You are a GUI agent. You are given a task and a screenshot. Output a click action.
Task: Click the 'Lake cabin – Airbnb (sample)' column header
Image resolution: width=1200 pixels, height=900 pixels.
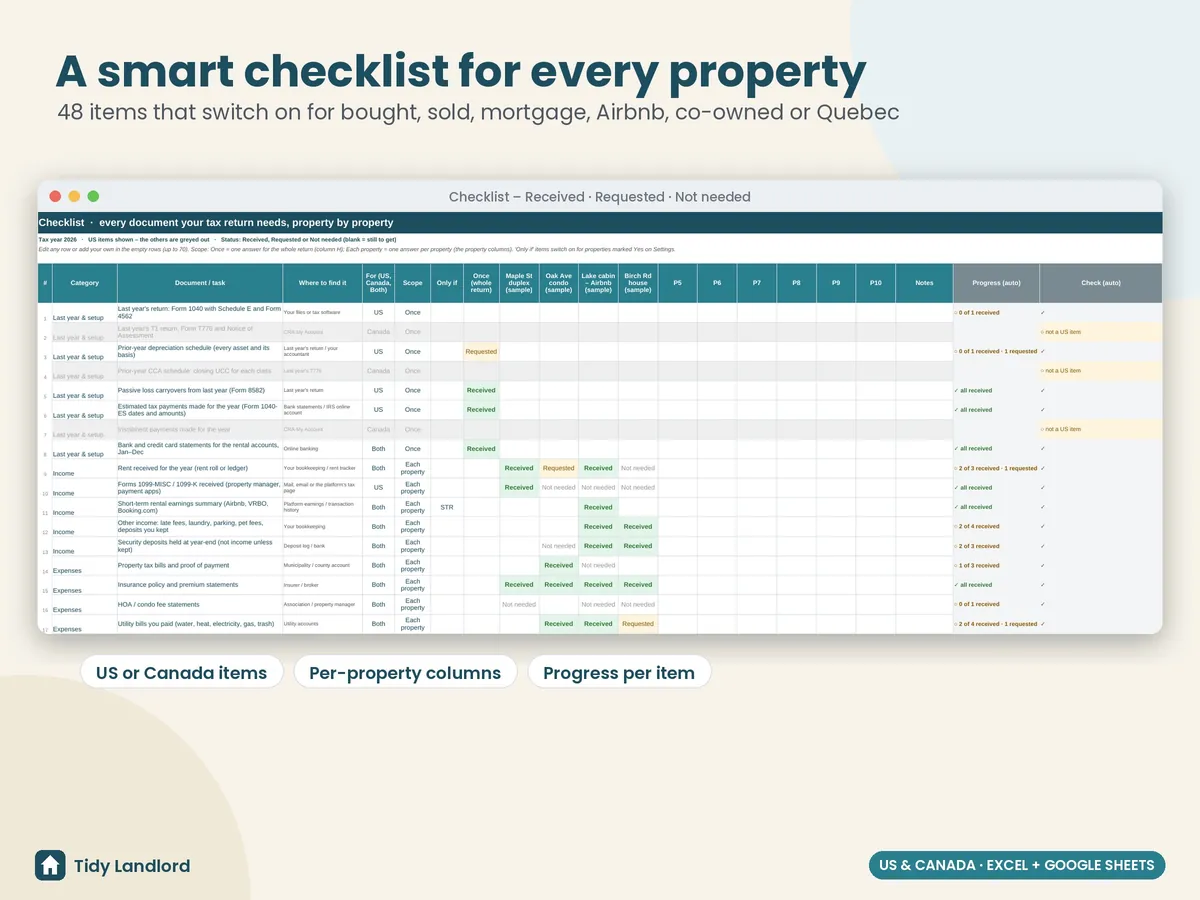pyautogui.click(x=598, y=283)
